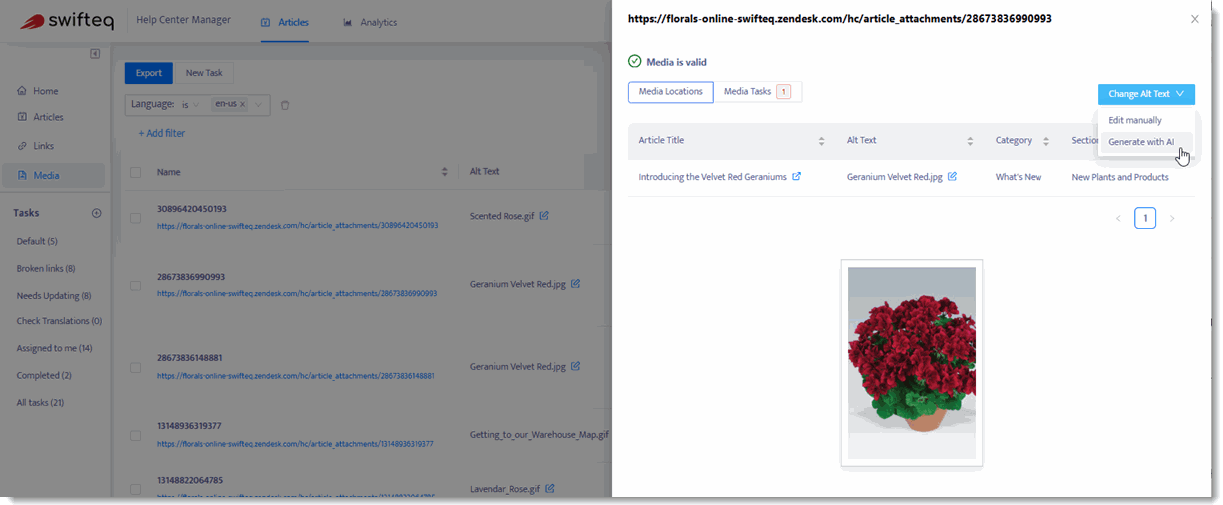
Task: Click the Swifteq logo
Action: pos(65,21)
